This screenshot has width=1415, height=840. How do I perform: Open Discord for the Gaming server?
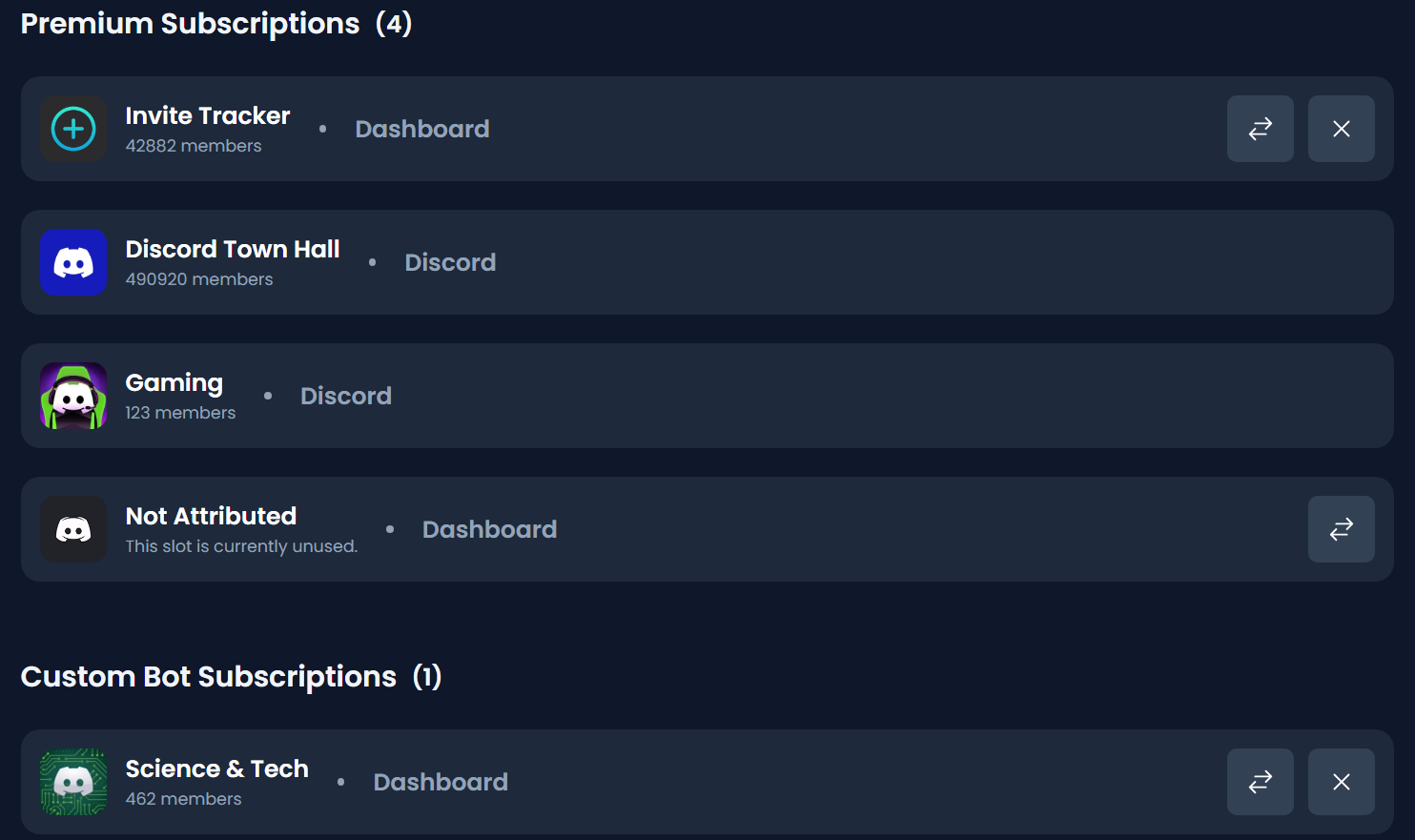tap(345, 396)
